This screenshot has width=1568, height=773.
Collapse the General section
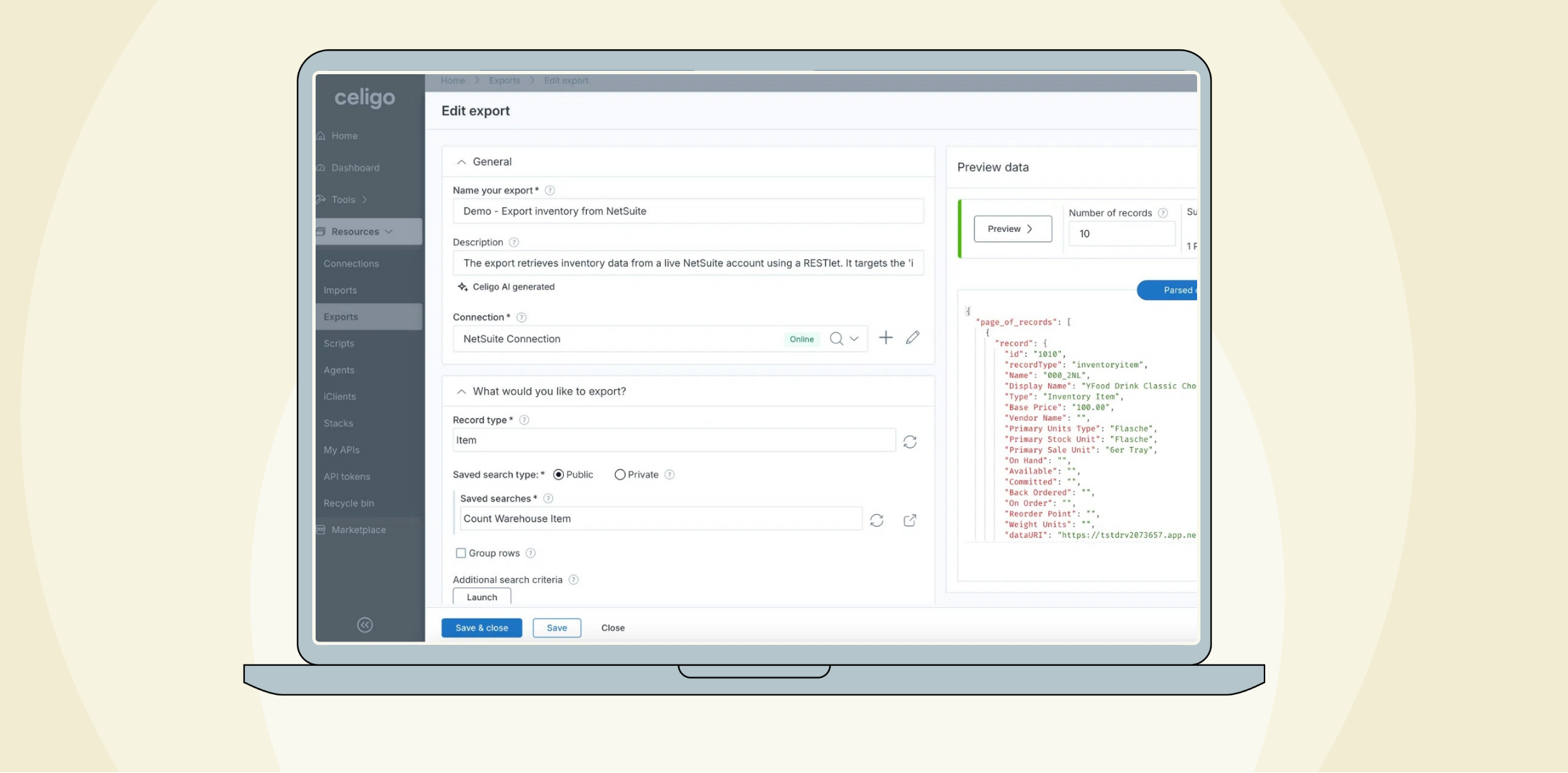pos(461,162)
